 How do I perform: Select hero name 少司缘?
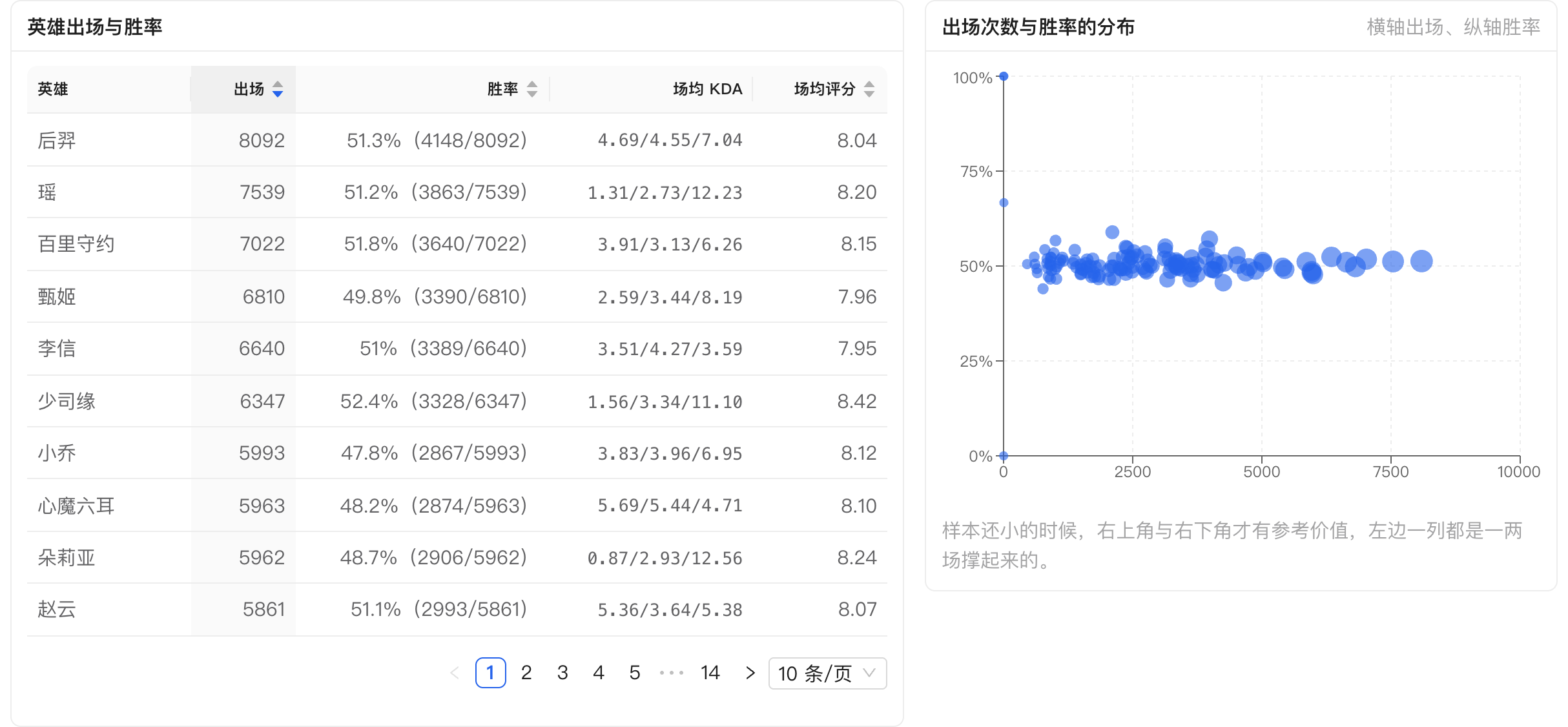click(x=67, y=402)
